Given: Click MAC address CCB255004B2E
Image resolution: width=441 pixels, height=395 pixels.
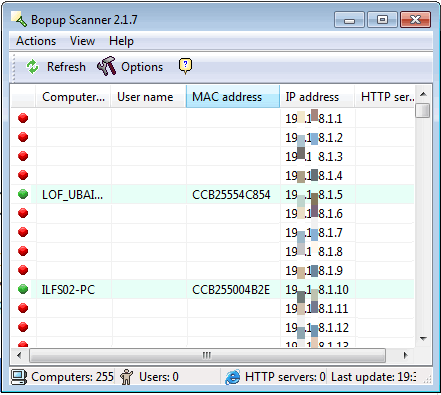Looking at the screenshot, I should (231, 289).
